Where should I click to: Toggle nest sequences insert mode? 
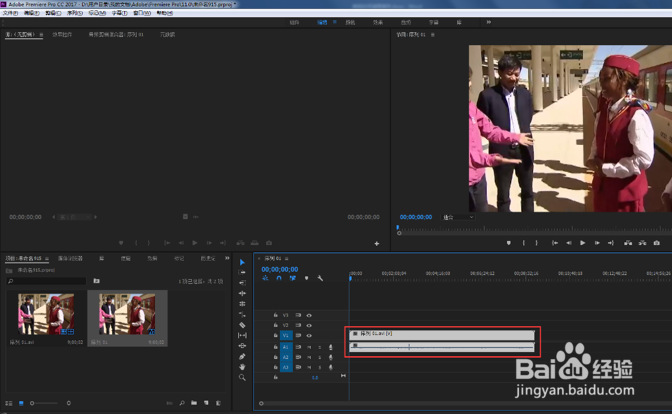click(265, 278)
